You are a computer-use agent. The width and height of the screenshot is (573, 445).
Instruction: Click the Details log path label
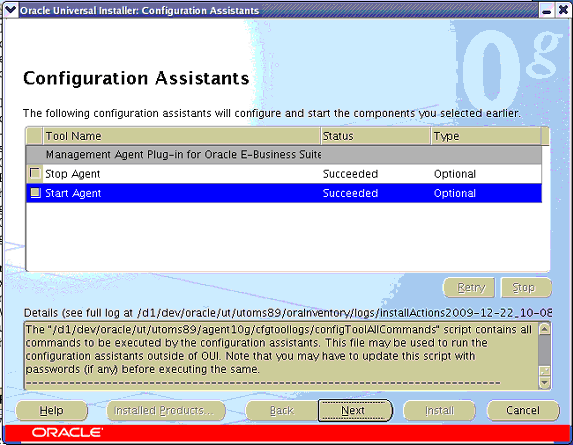[288, 313]
